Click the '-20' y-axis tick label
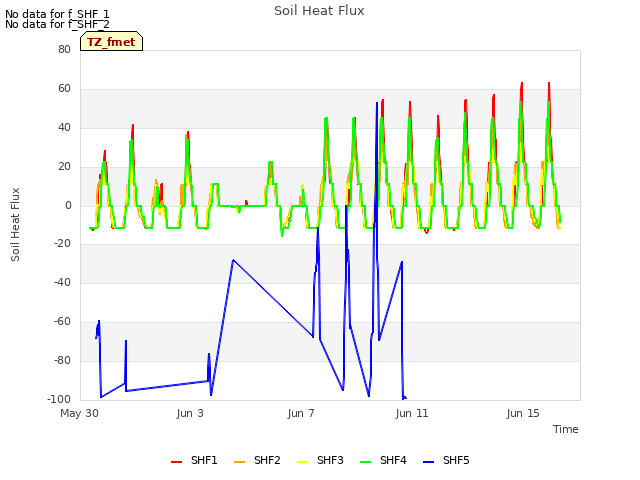The height and width of the screenshot is (480, 640). (63, 243)
